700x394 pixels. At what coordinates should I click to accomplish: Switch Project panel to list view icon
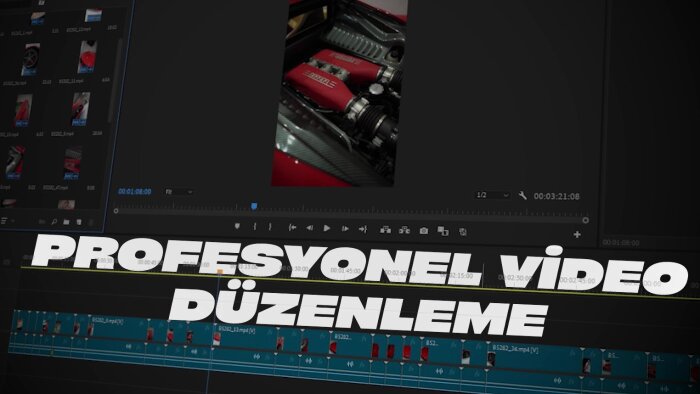pos(4,220)
